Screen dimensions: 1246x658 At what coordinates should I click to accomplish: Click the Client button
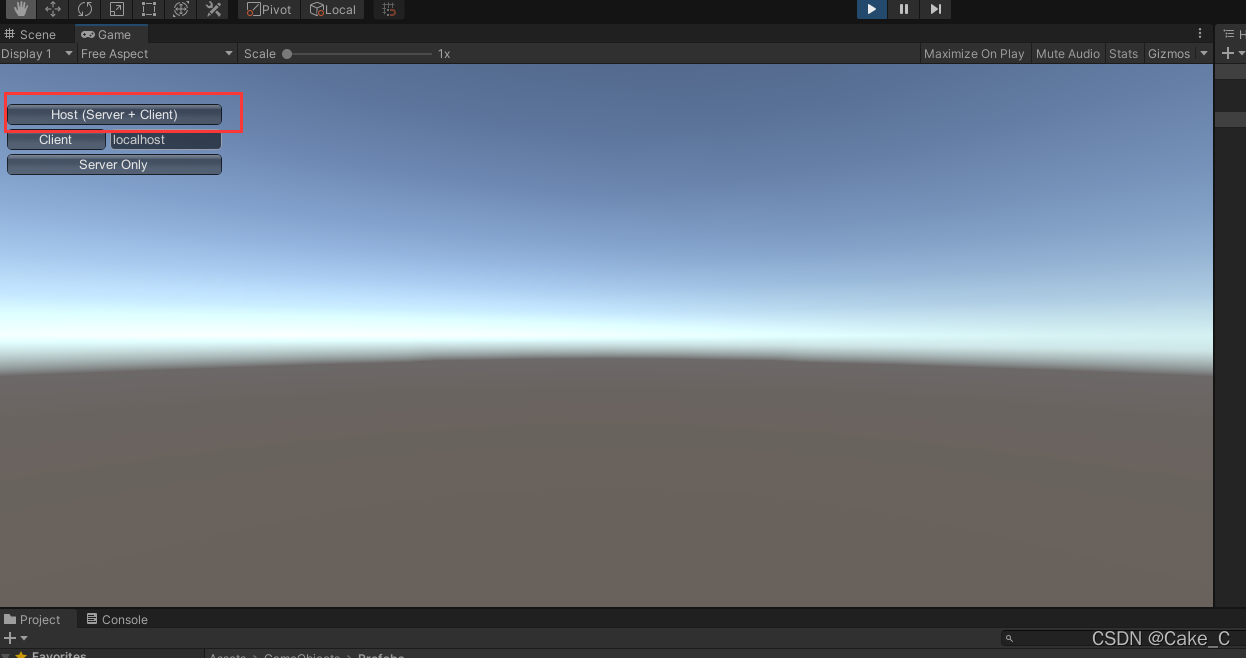point(56,140)
